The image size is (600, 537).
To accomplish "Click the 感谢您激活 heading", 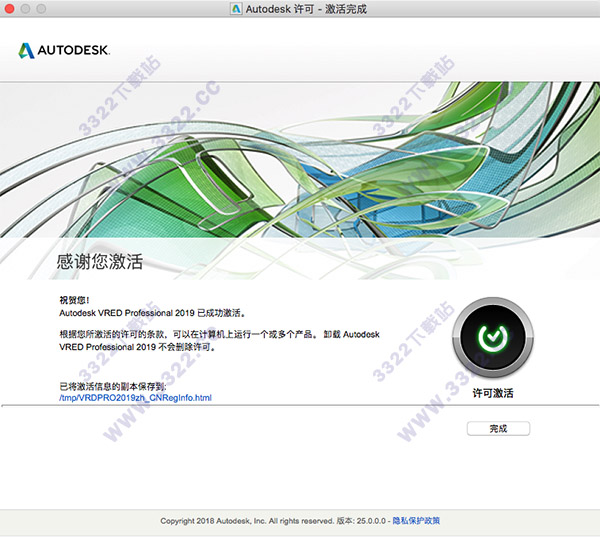I will 99,263.
